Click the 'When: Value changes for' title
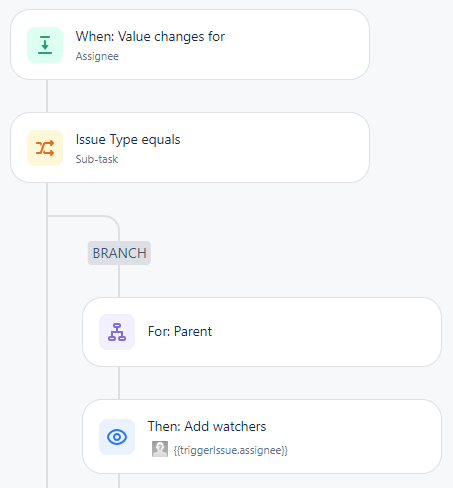453x488 pixels. click(150, 36)
